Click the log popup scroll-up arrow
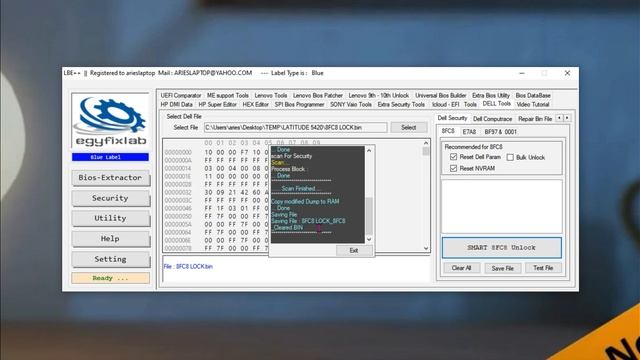 click(369, 150)
